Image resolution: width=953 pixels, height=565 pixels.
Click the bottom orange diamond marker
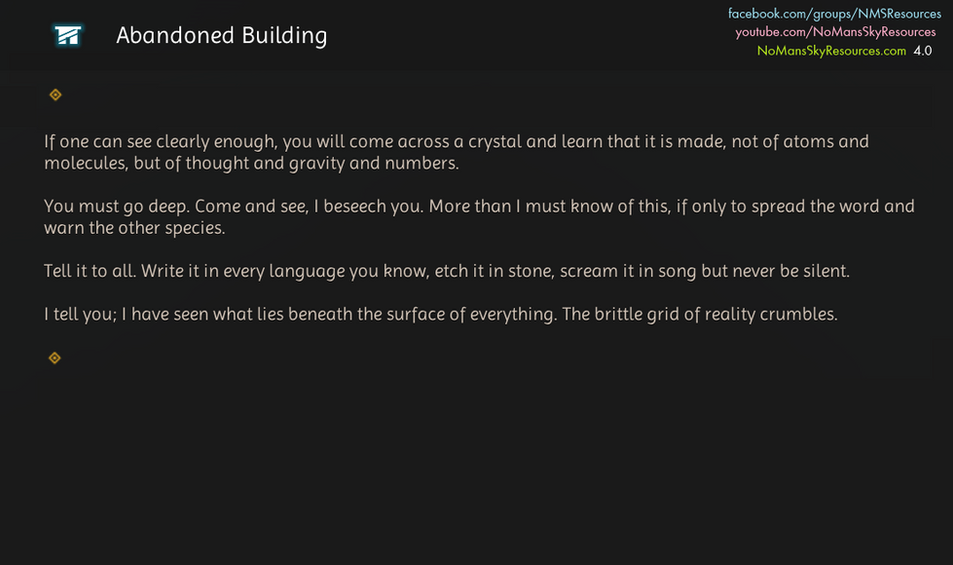(55, 358)
